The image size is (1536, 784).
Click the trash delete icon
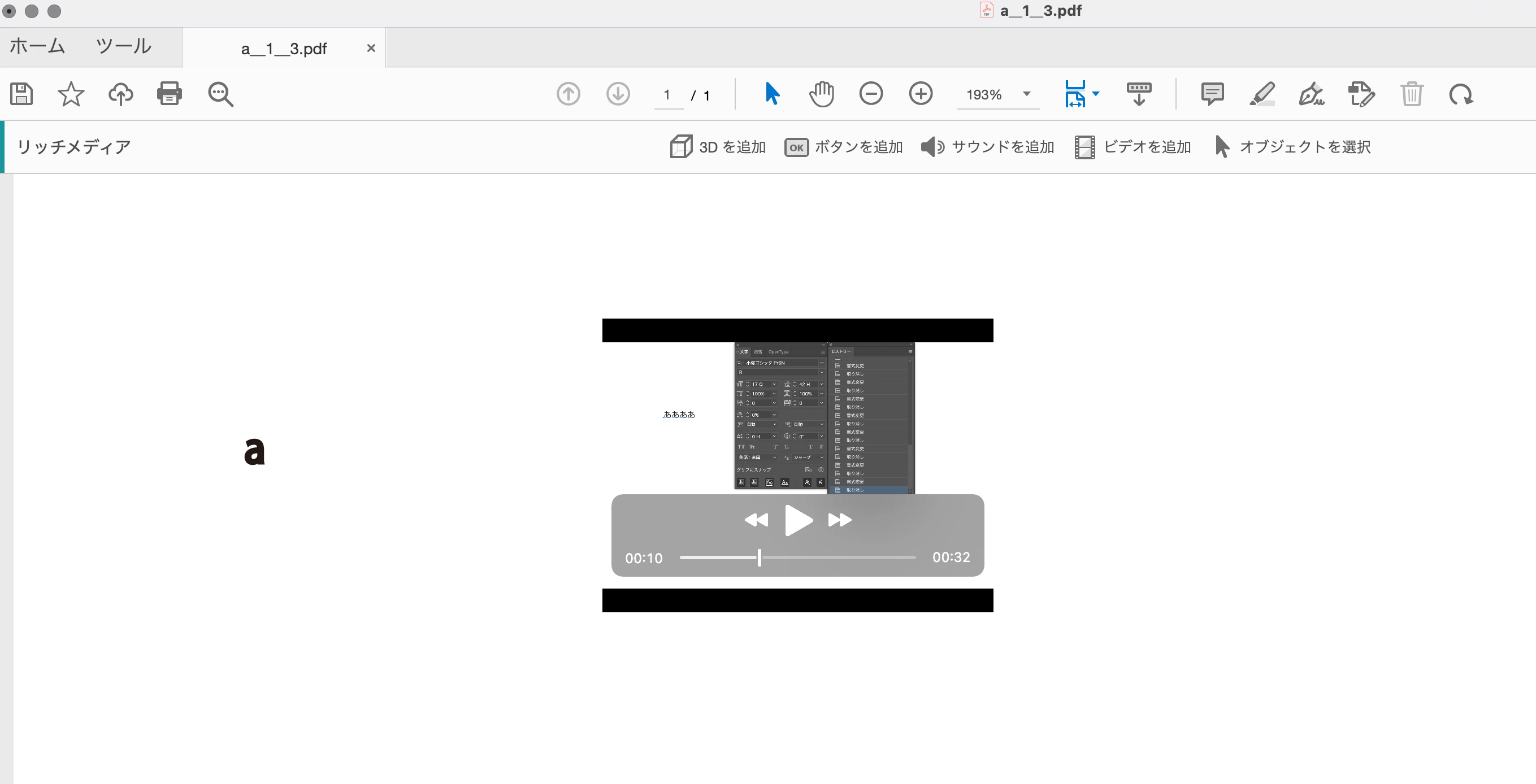pyautogui.click(x=1411, y=94)
